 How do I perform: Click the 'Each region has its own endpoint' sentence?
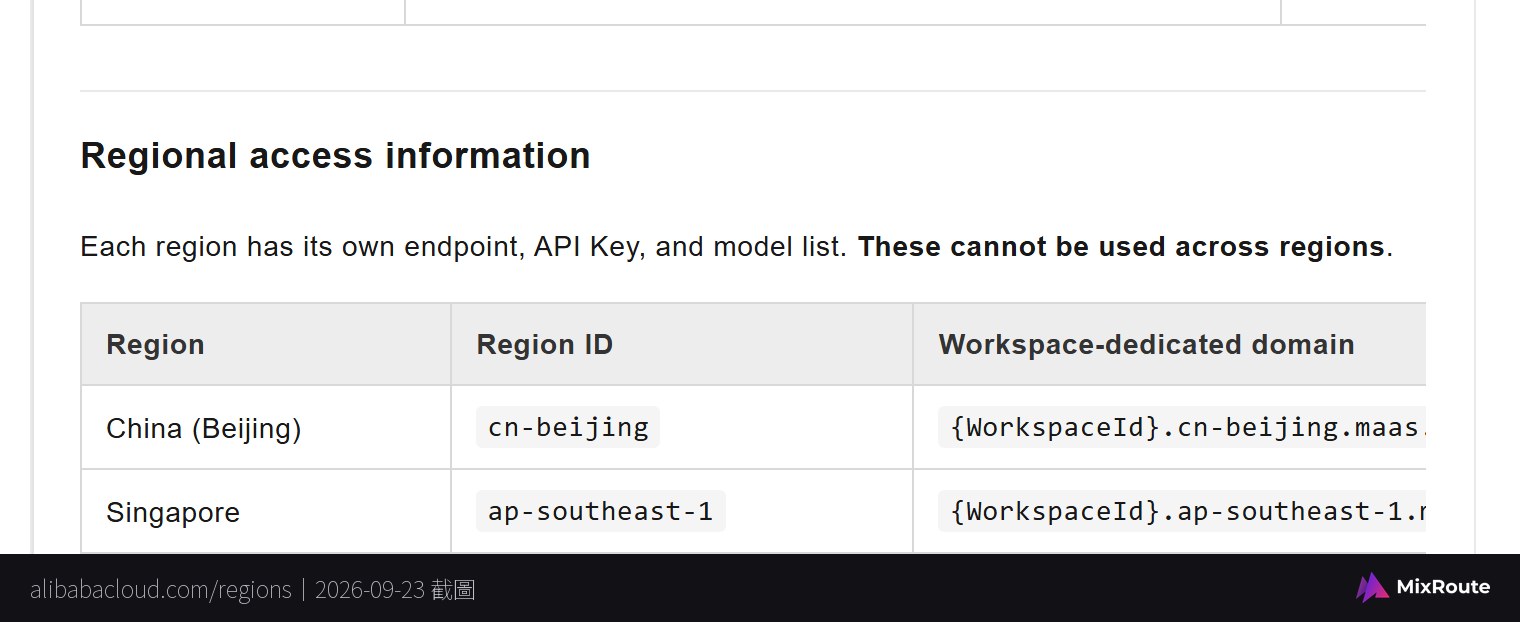point(464,247)
